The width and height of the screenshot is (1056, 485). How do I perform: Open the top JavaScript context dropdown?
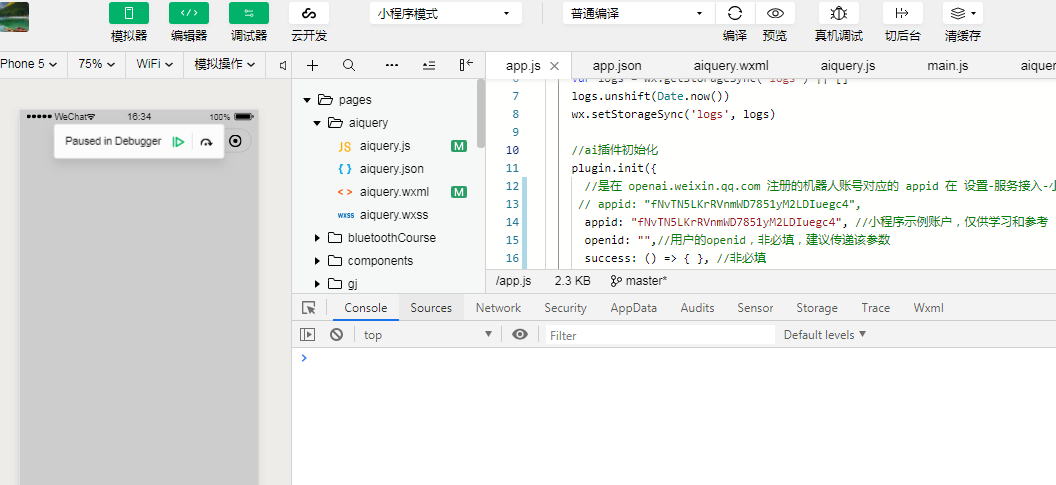click(428, 335)
